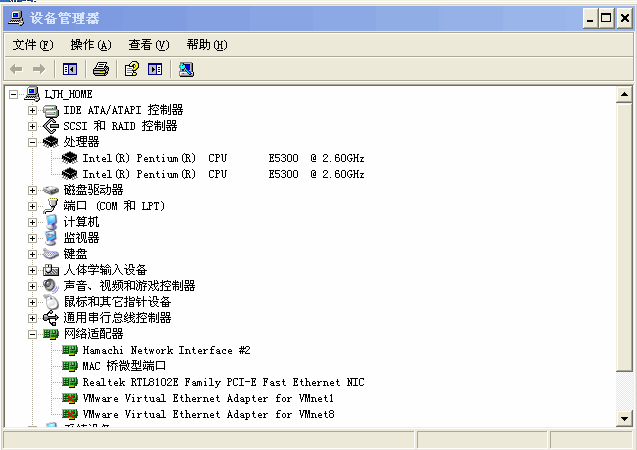Click the 计算机 category icon
Screen dimensions: 637x450
[x=51, y=222]
